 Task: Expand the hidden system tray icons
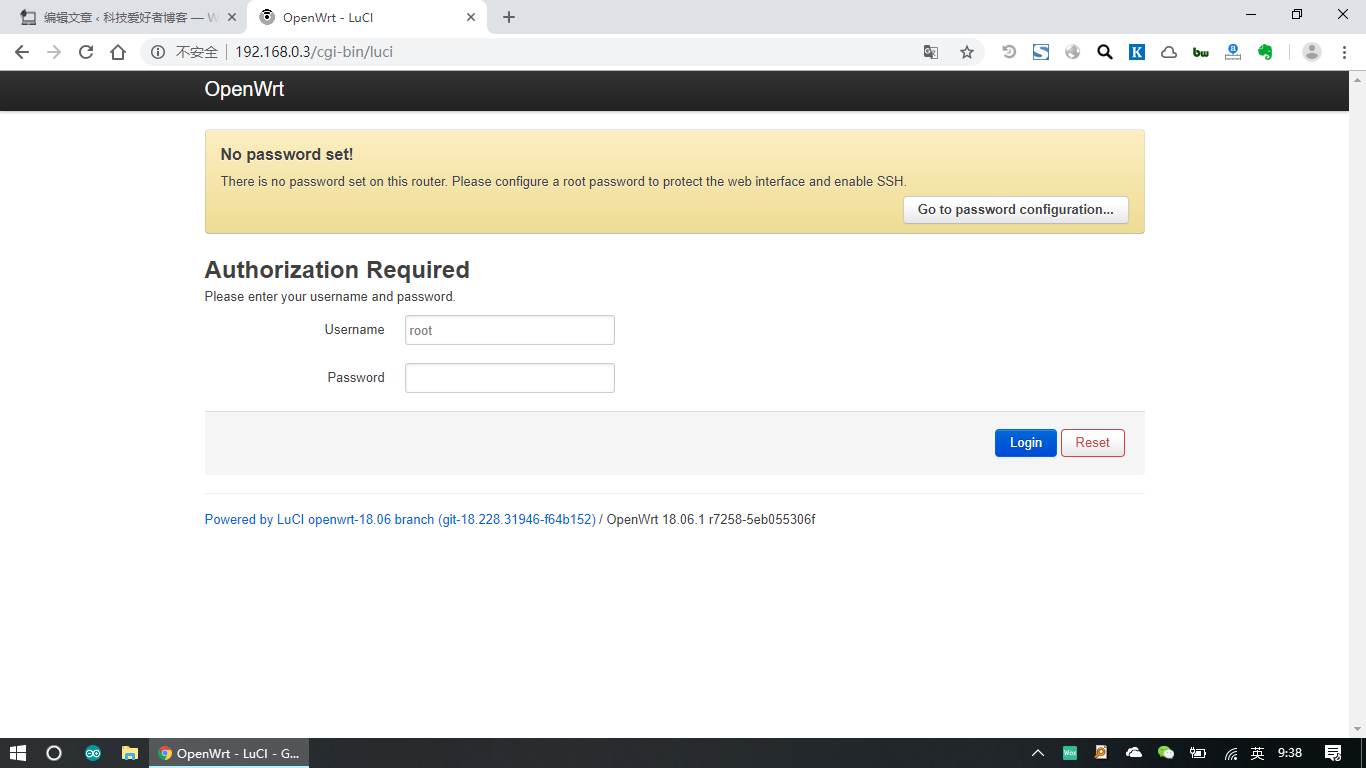coord(1038,753)
